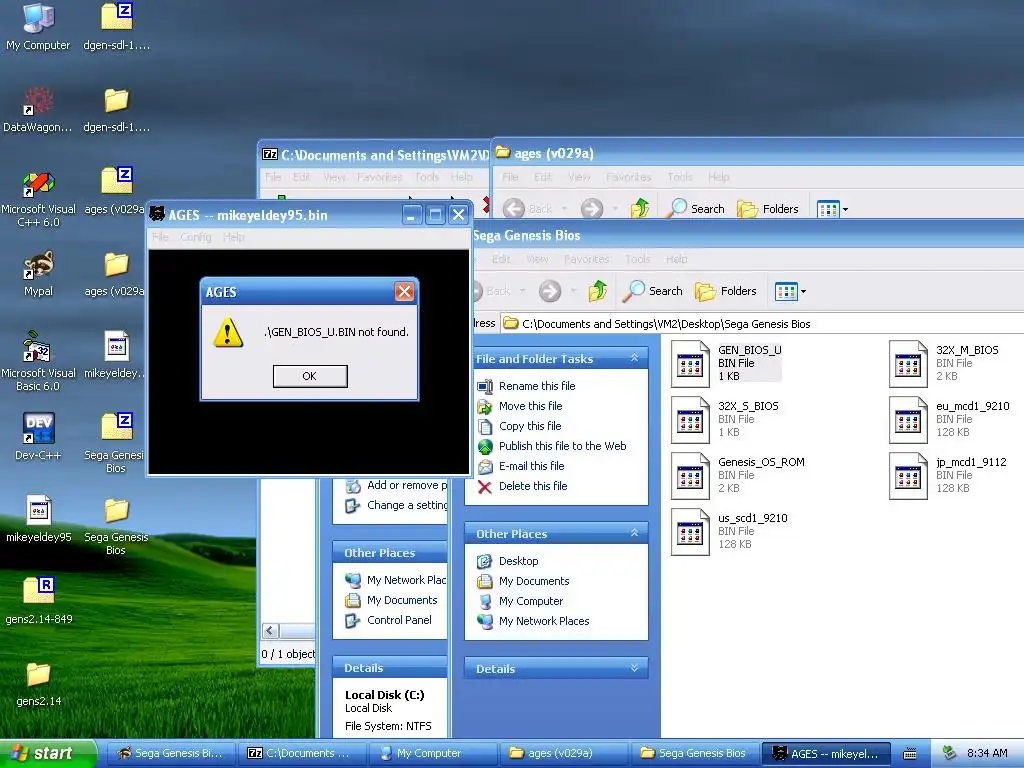Click E-mail this file link
Screen dimensions: 1024x768
531,466
